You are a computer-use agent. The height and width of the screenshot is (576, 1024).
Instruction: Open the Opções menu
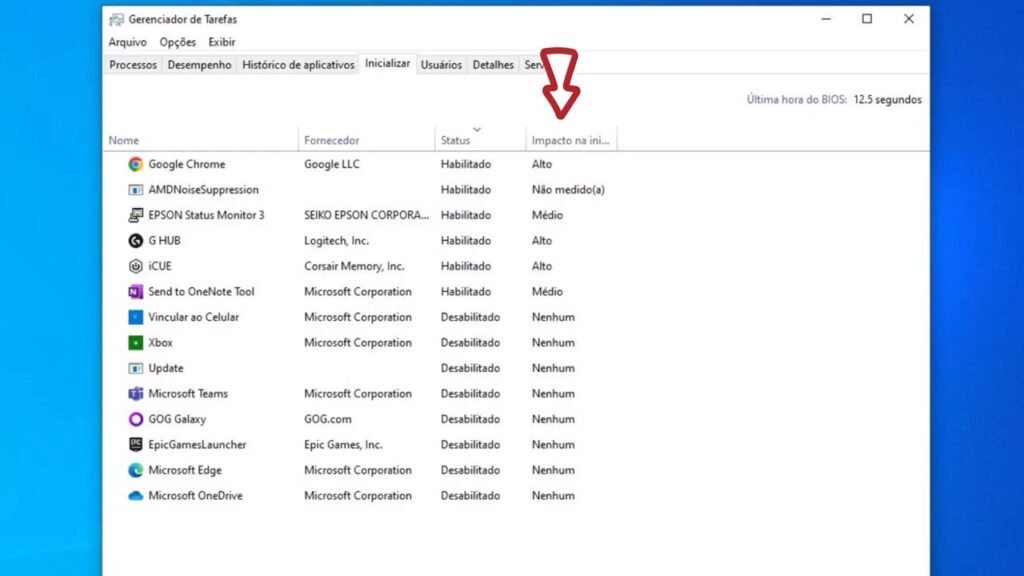[178, 42]
